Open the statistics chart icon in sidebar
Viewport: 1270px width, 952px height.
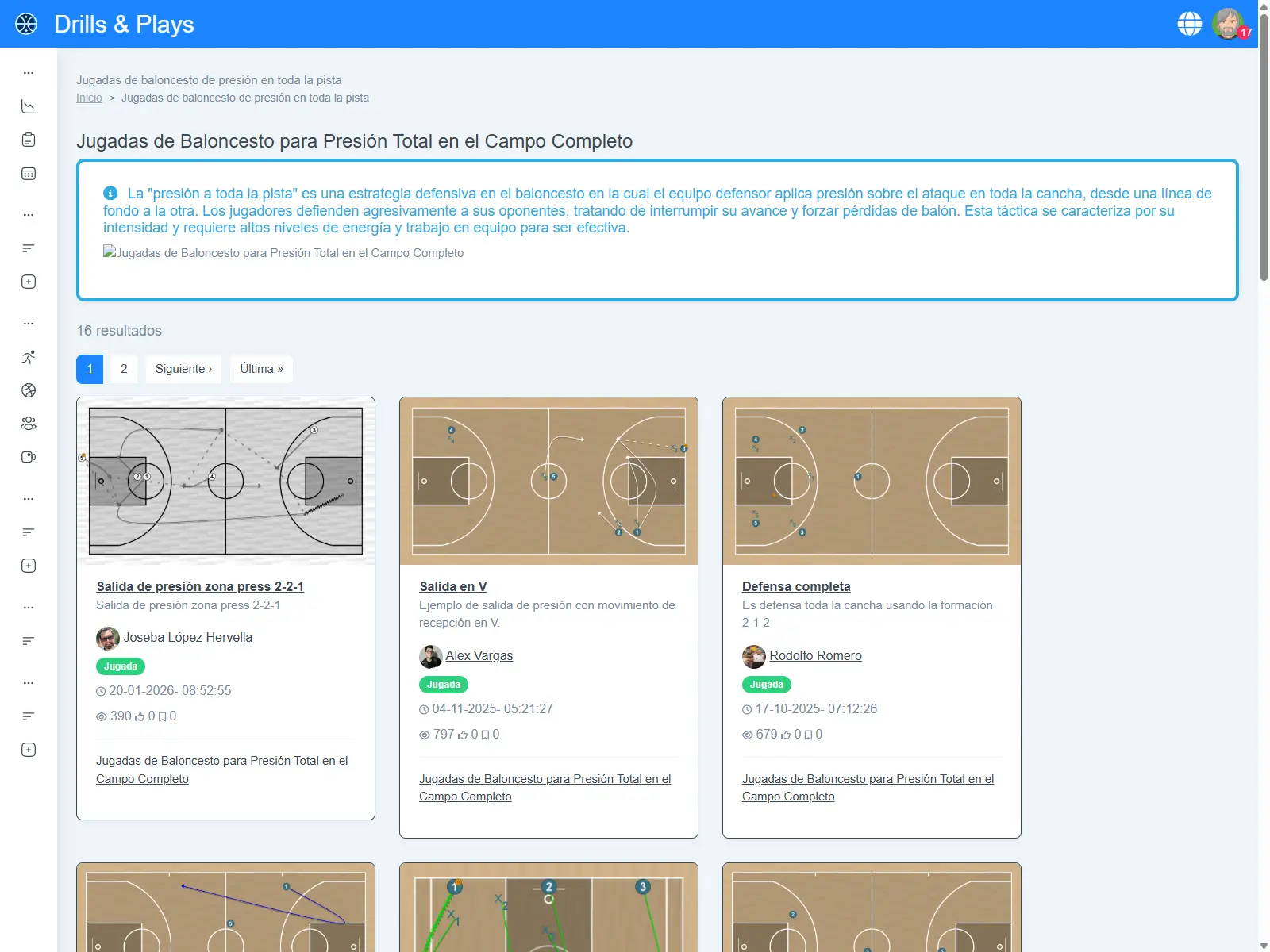[x=29, y=106]
